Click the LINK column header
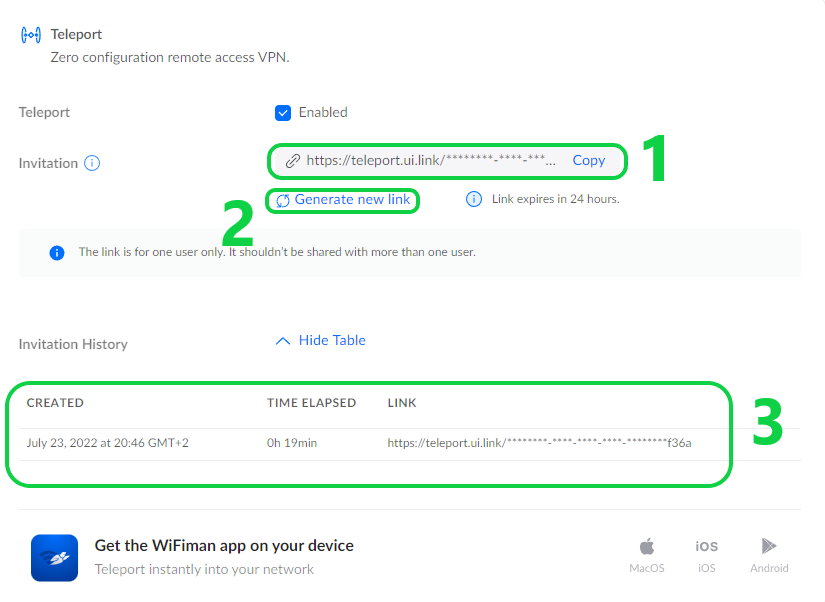 (402, 403)
